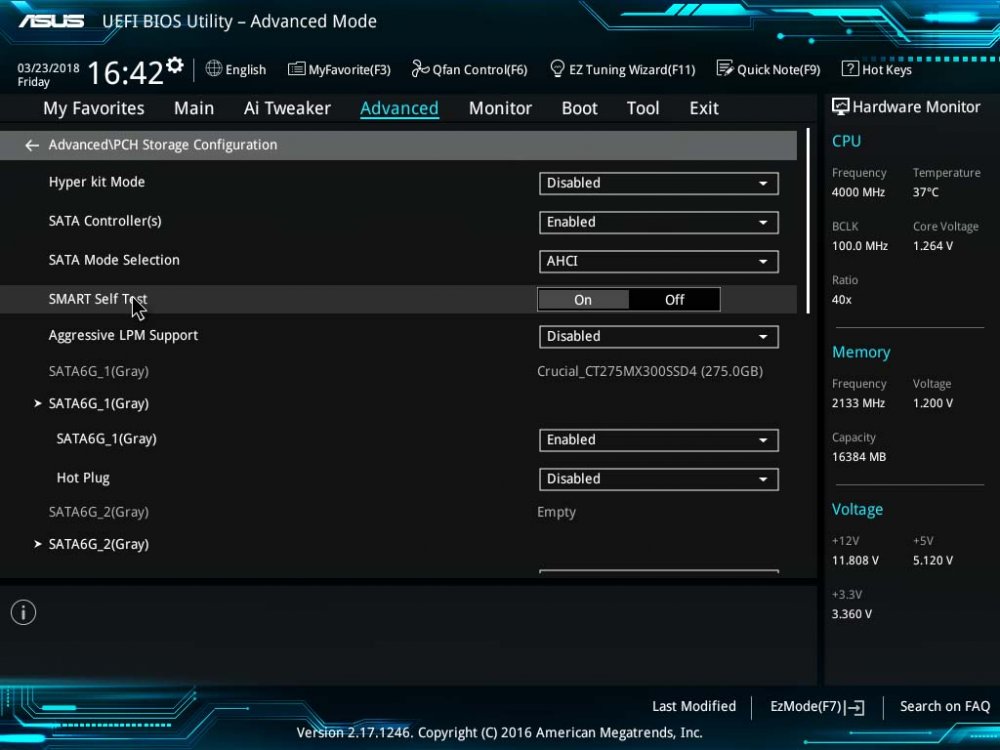Screen dimensions: 1000x750
Task: Switch to the Main tab
Action: 194,108
